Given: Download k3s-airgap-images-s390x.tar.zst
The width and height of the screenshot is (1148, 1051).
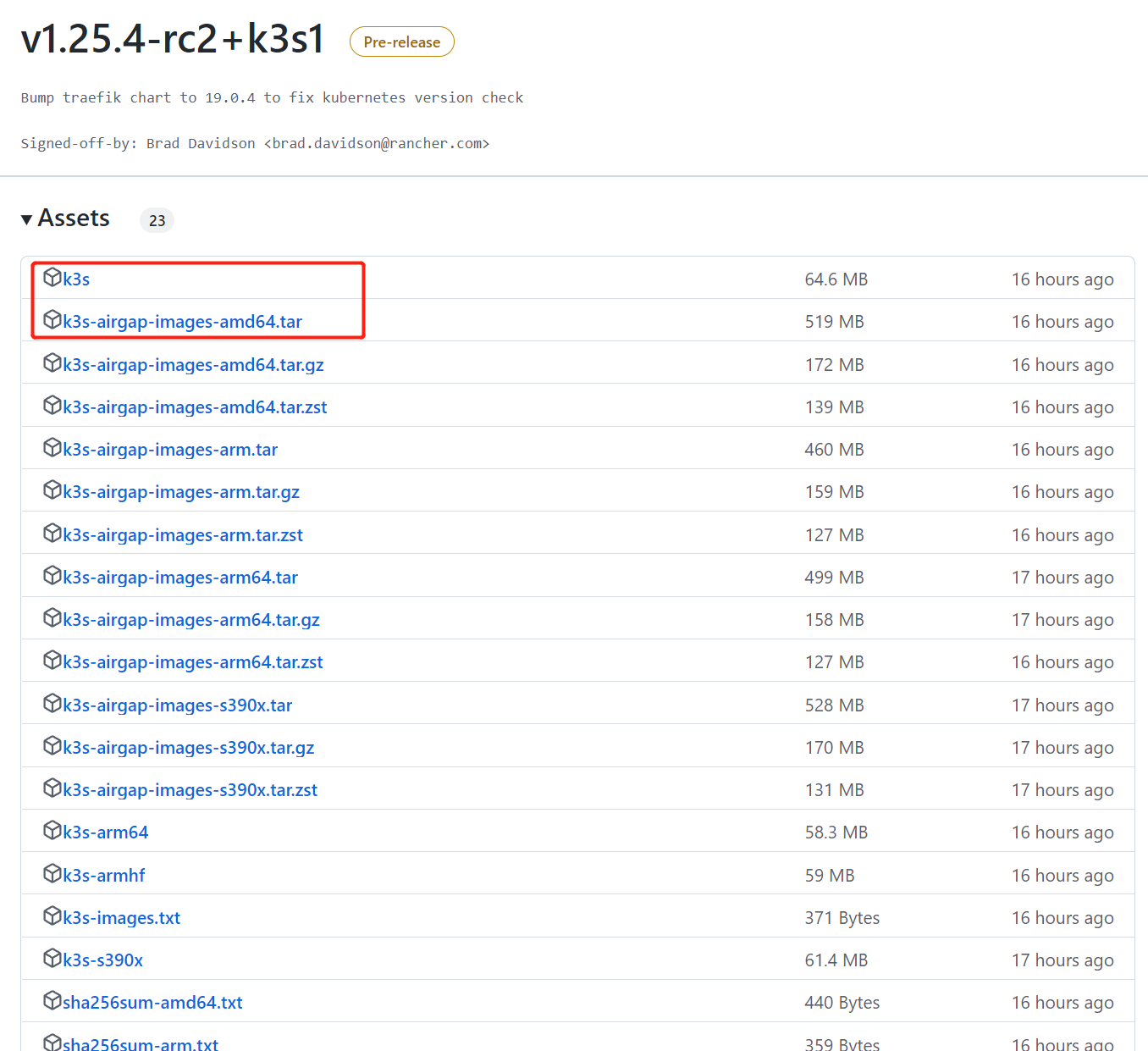Looking at the screenshot, I should pos(190,790).
